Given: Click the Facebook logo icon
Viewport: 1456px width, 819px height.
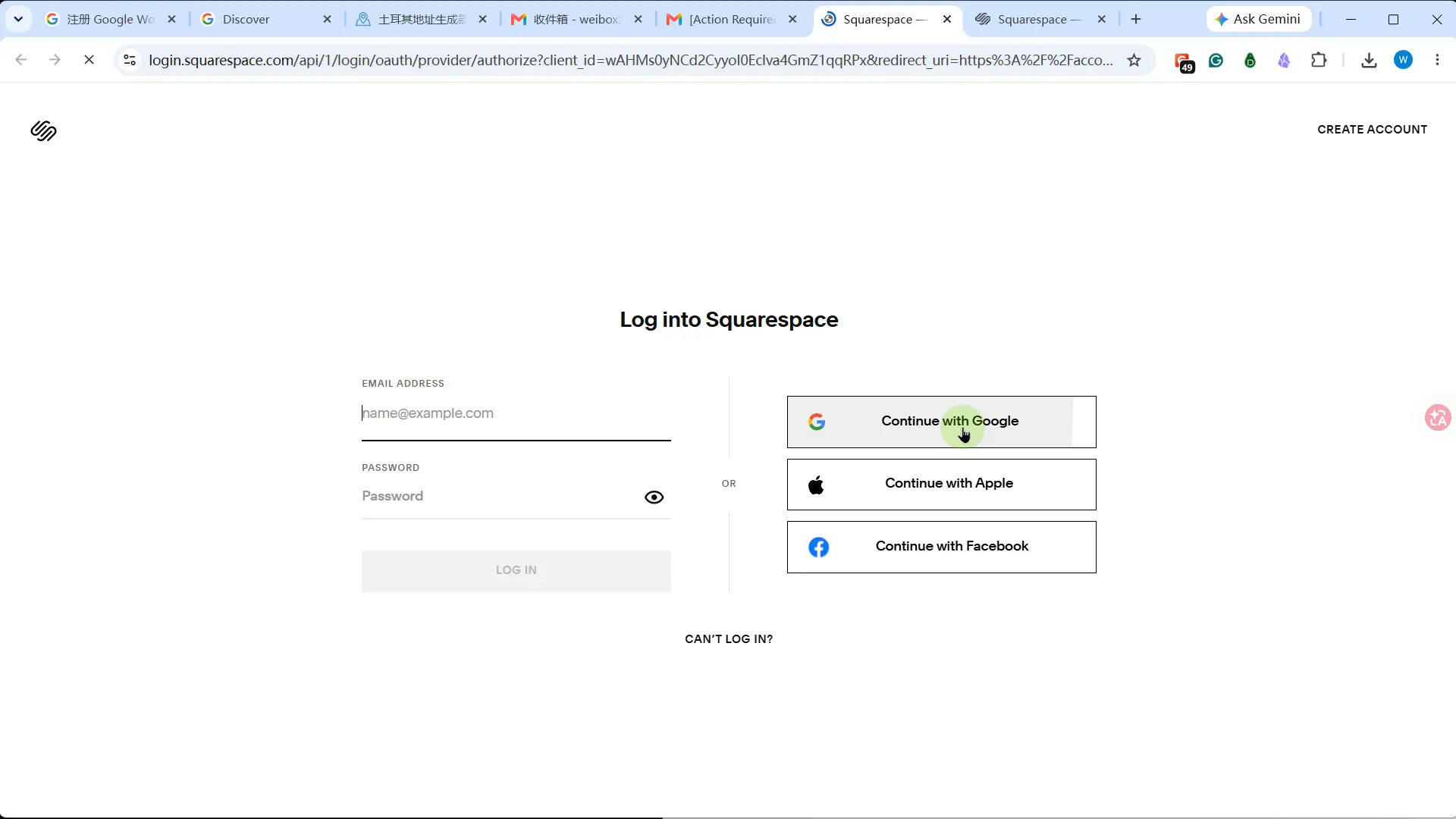Looking at the screenshot, I should (x=818, y=547).
